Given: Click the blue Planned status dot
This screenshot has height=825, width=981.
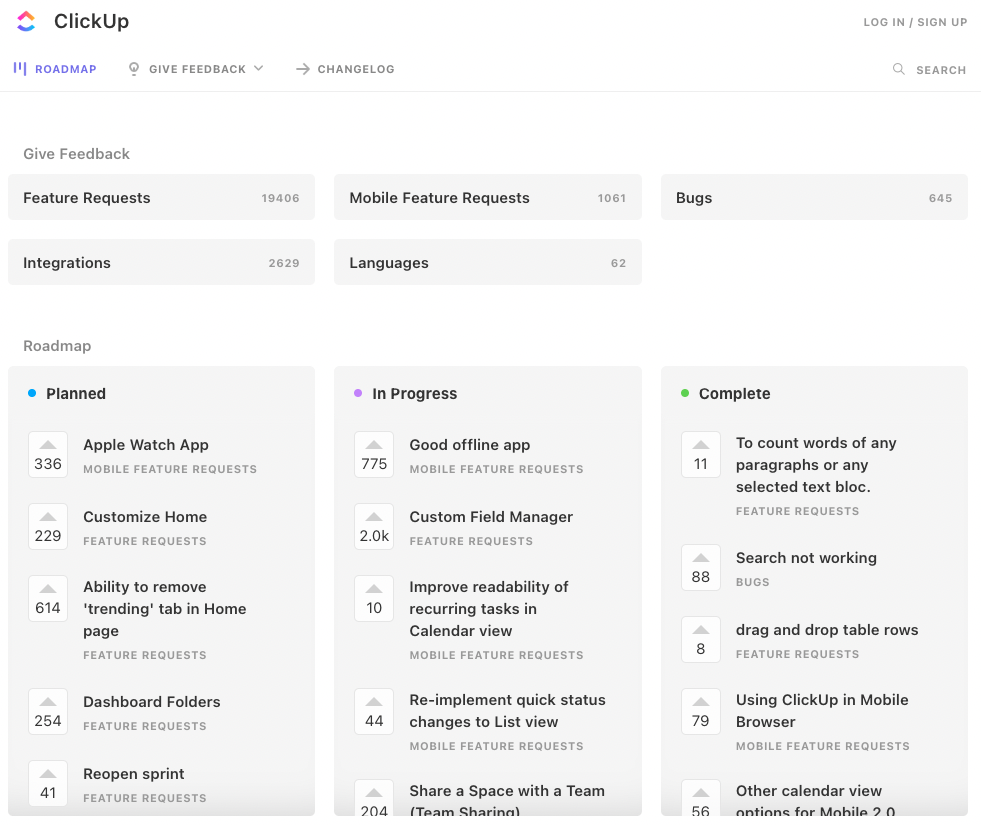Looking at the screenshot, I should coord(32,393).
